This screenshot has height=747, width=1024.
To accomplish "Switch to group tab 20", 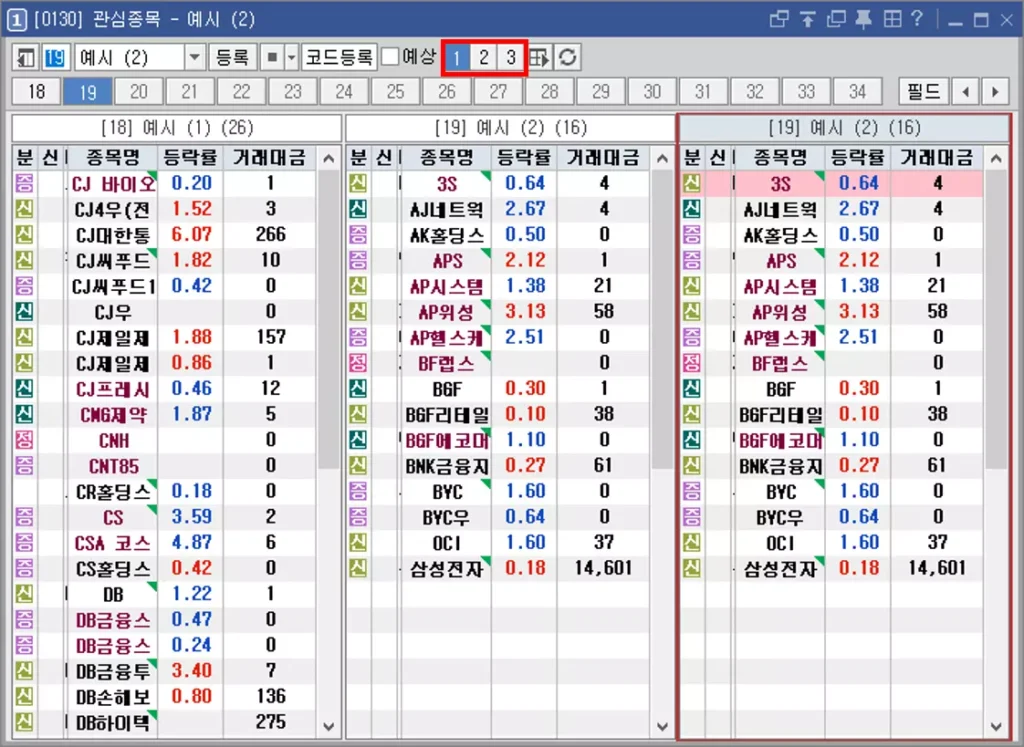I will [139, 92].
